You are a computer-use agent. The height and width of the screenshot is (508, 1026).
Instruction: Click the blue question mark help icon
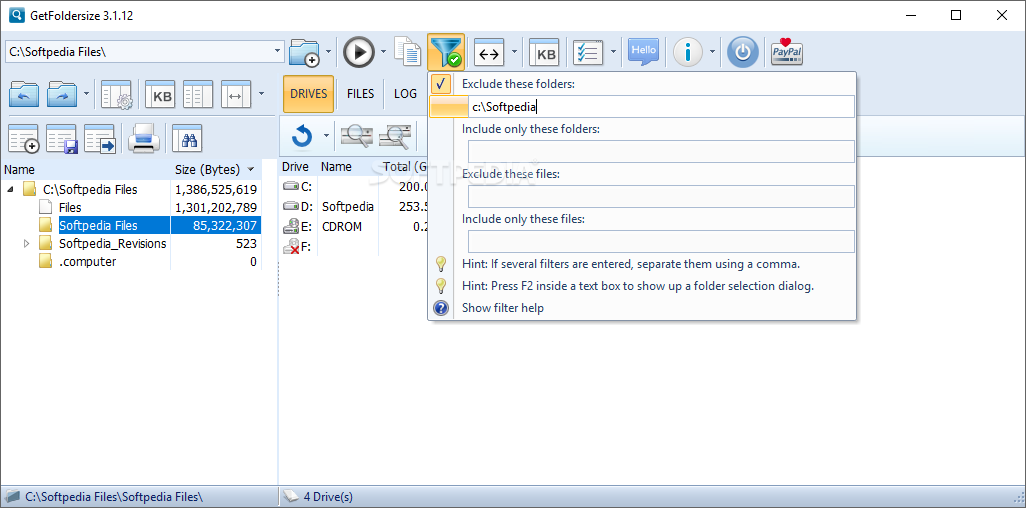[441, 308]
